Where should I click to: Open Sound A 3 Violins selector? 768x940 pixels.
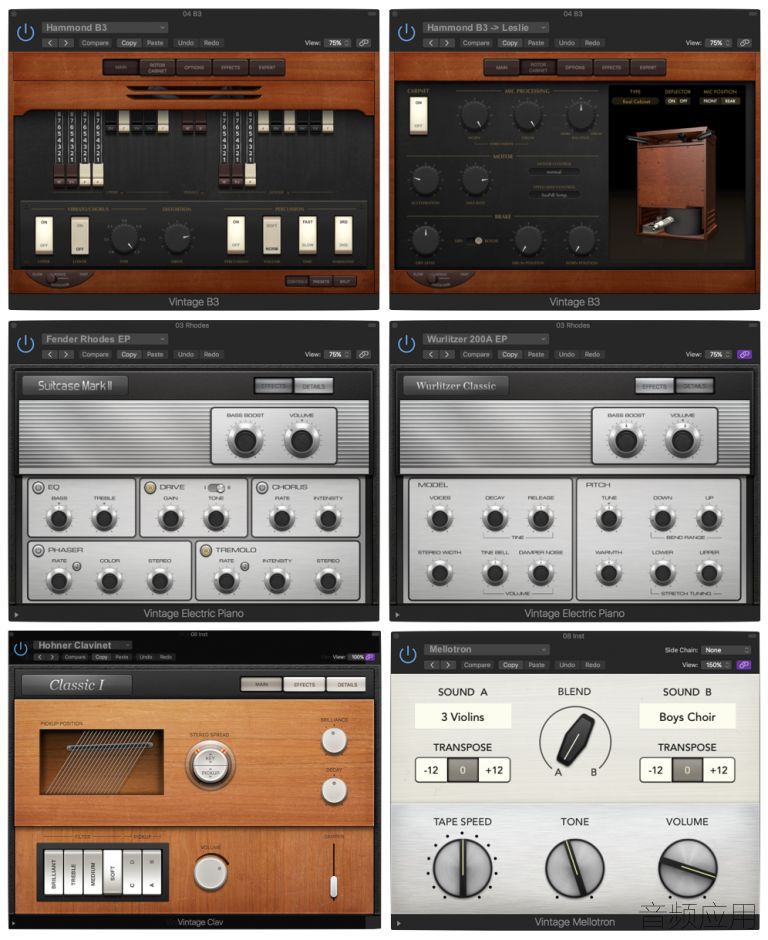[463, 716]
